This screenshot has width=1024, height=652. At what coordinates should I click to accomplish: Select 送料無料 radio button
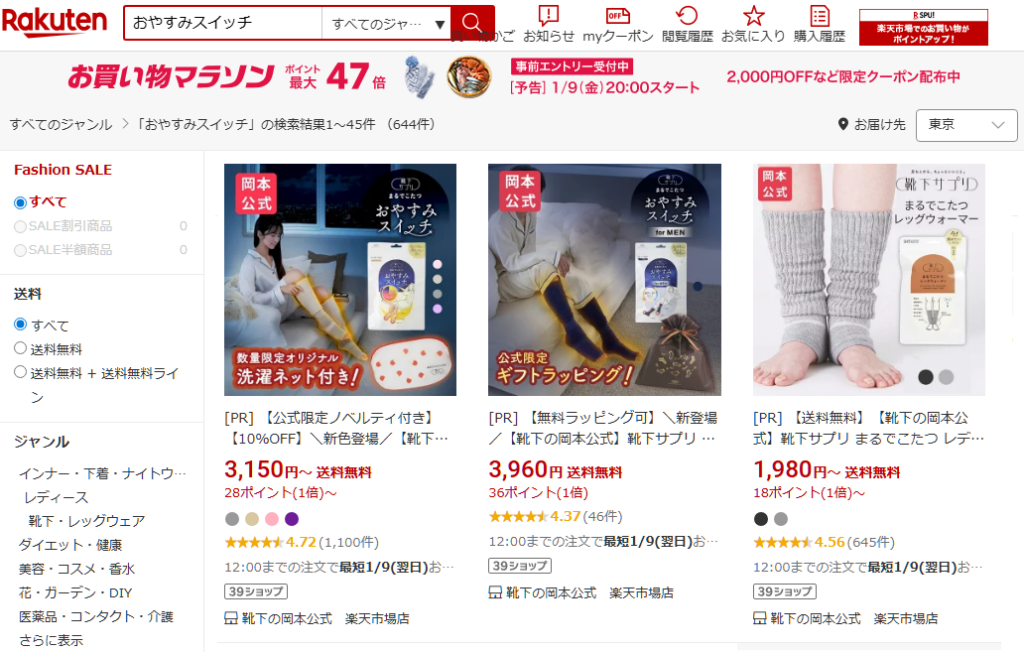(x=20, y=348)
